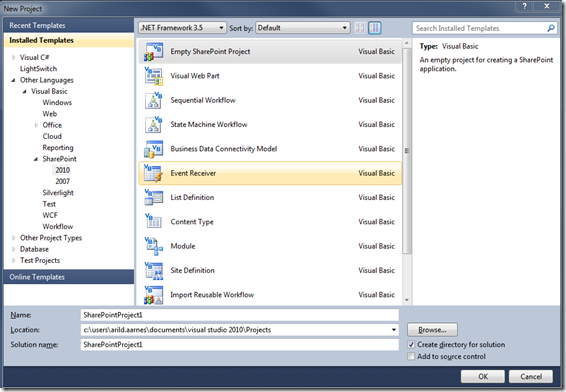The width and height of the screenshot is (566, 392).
Task: Select the WCF tree item
Action: (x=50, y=215)
